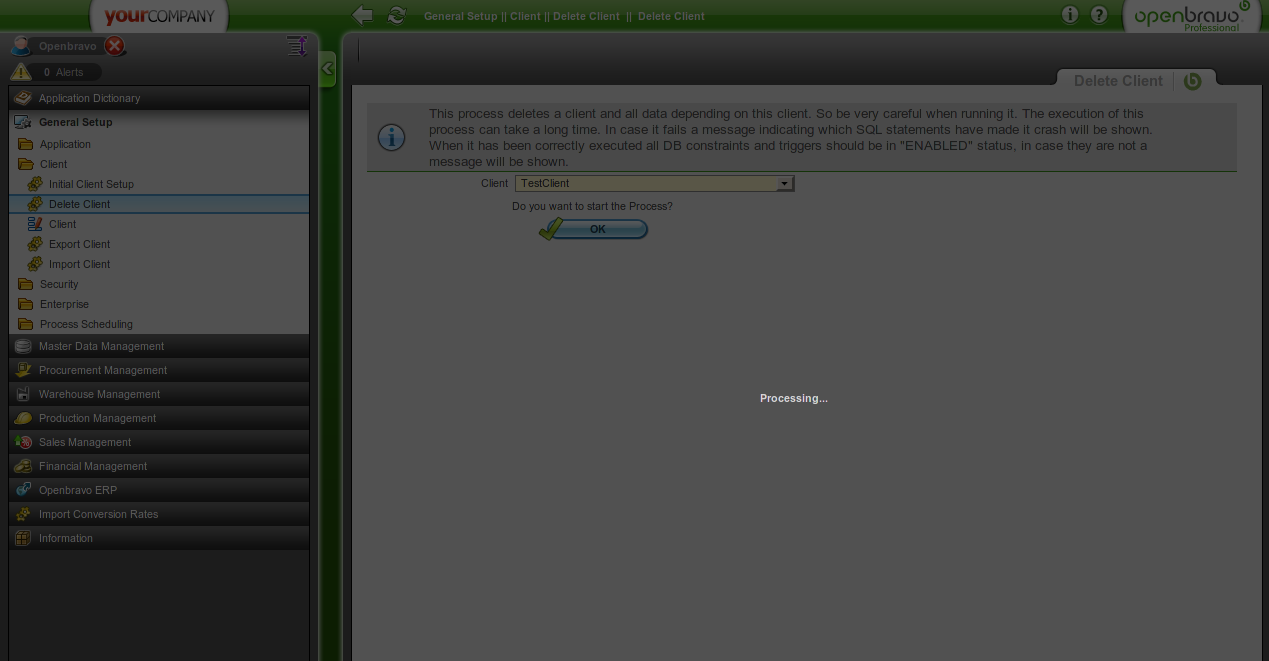Expand the Enterprise folder
The width and height of the screenshot is (1269, 661).
pos(64,304)
